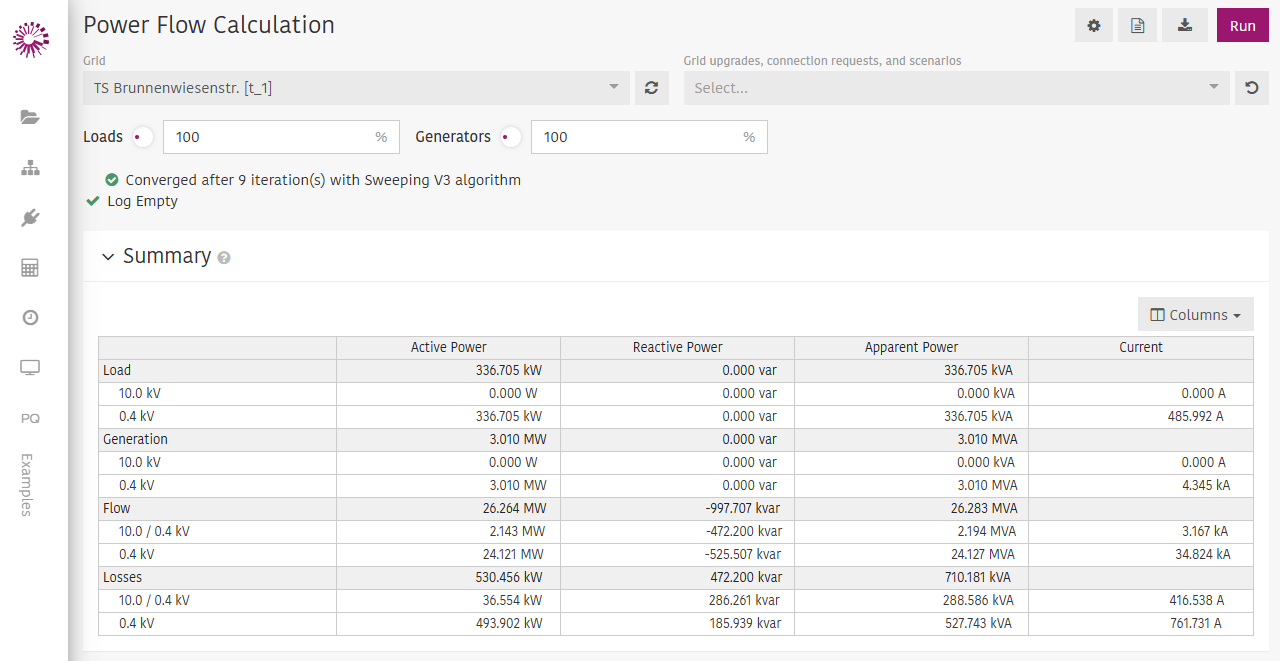Toggle the Loads scaling switch

142,137
